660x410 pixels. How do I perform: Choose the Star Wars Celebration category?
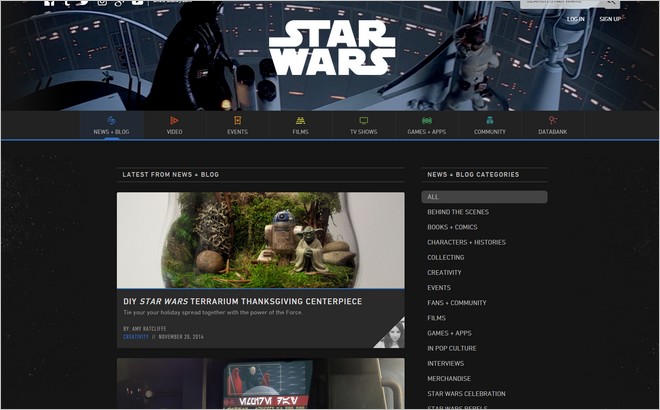coord(466,394)
